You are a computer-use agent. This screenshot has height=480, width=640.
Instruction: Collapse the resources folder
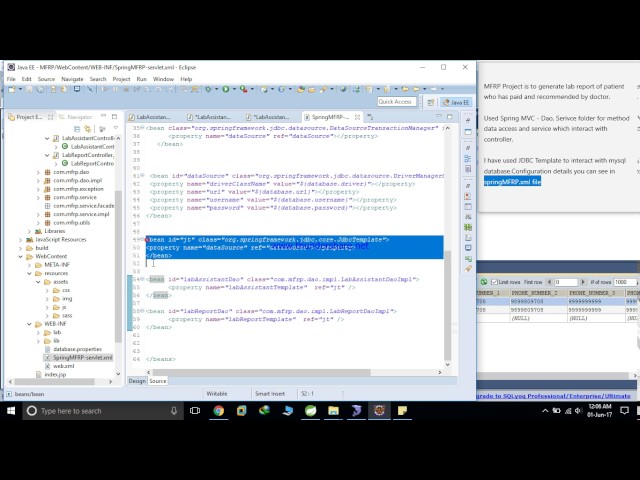point(29,273)
